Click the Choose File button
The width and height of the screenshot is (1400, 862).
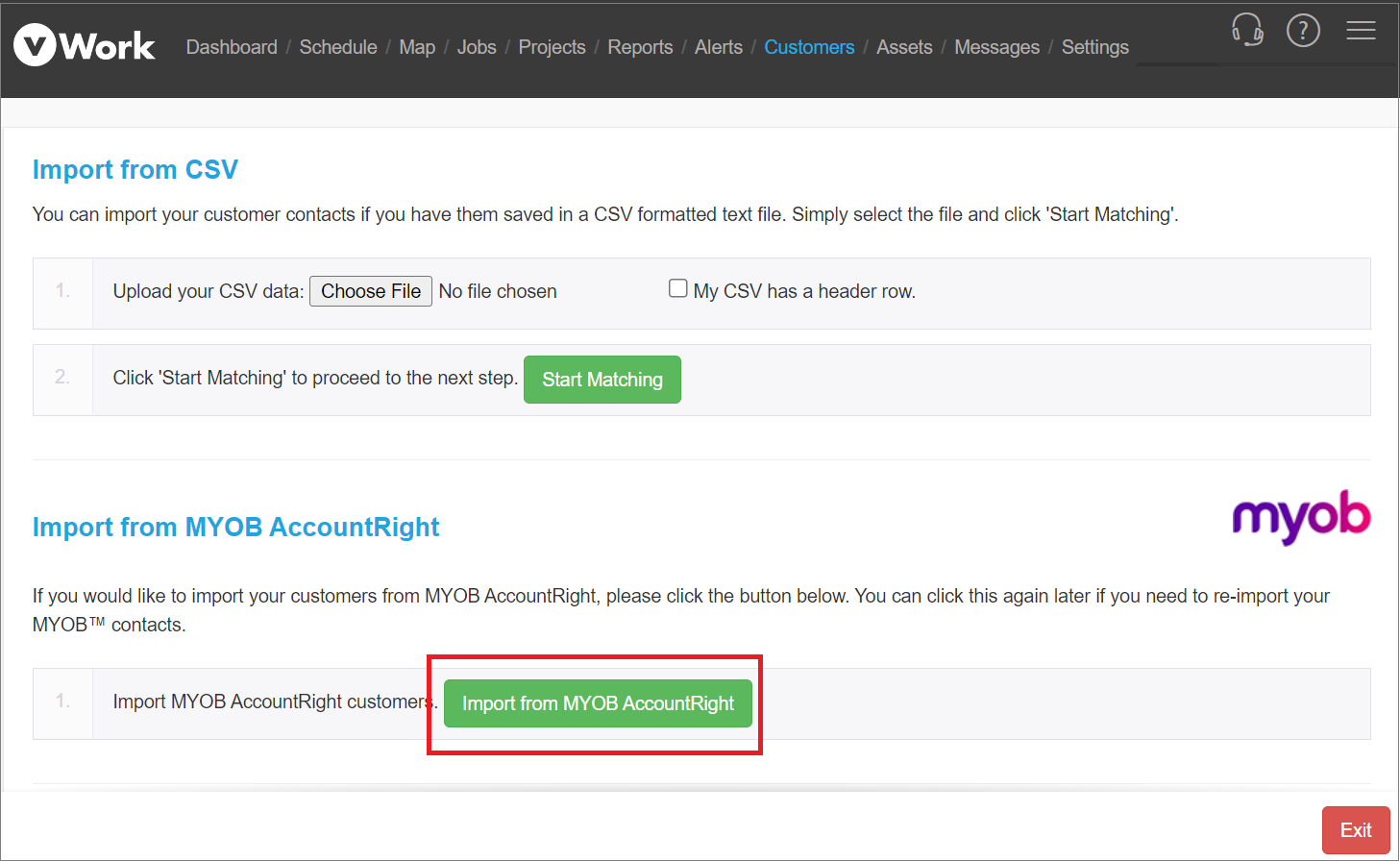(x=371, y=291)
